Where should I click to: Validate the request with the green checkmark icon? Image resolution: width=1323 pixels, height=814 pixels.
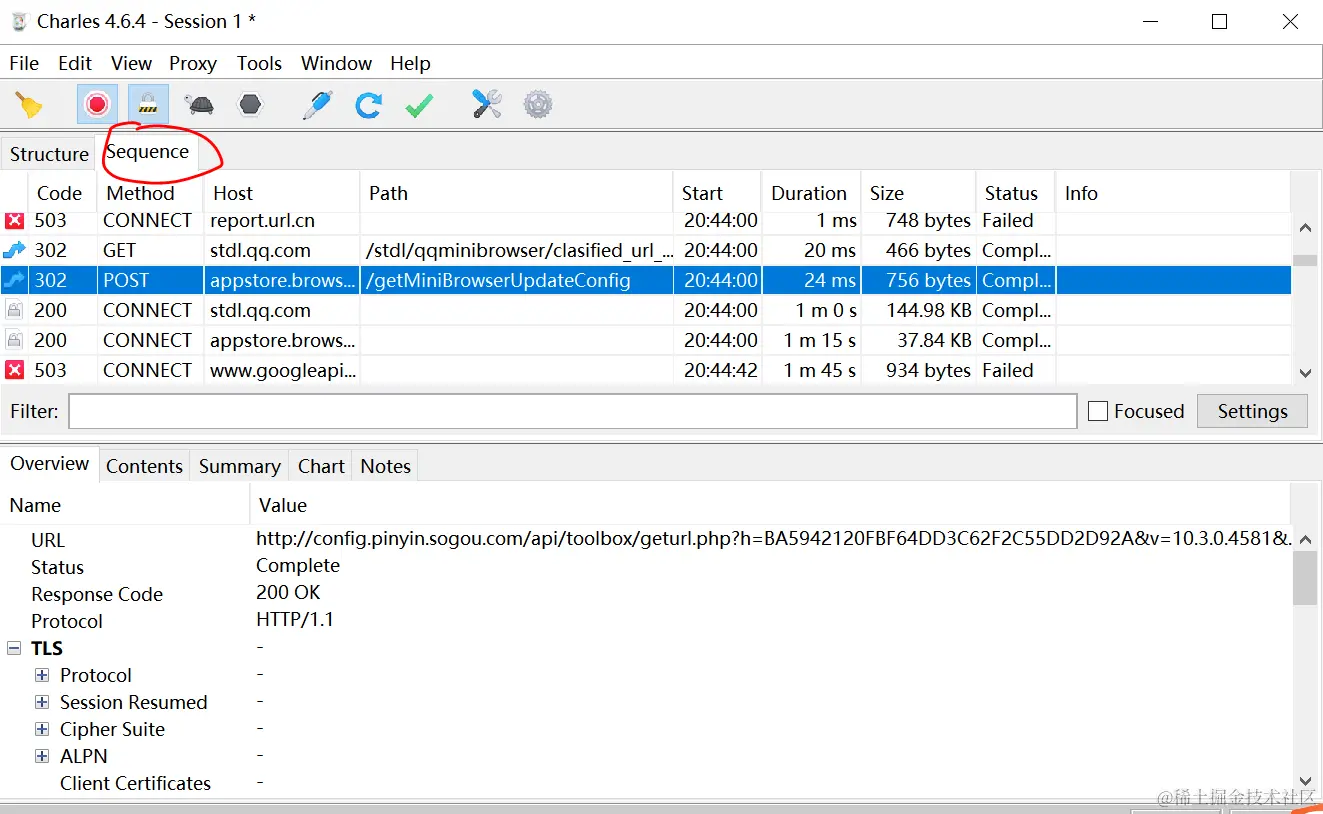pos(419,104)
